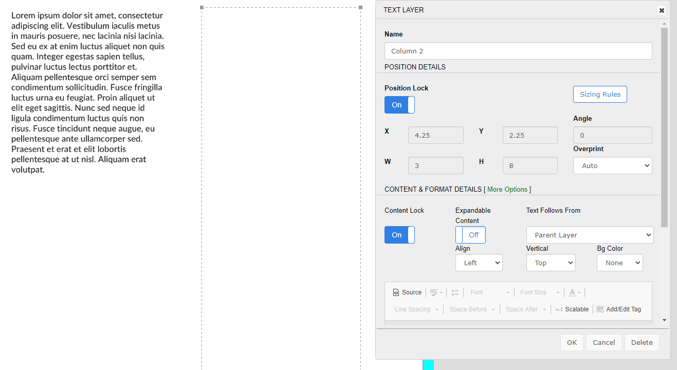Viewport: 677px width, 370px height.
Task: Click the dialog's vertical scrollbar thumb
Action: (664, 127)
